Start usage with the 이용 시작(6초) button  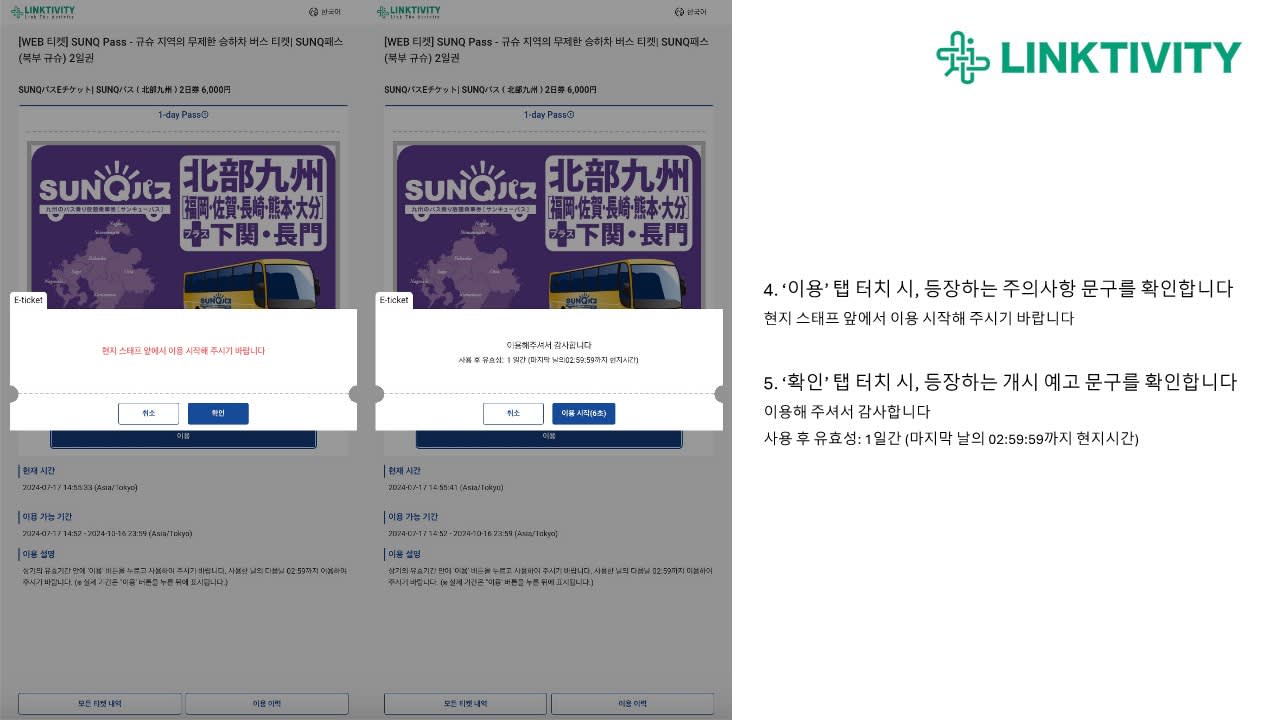click(x=583, y=413)
